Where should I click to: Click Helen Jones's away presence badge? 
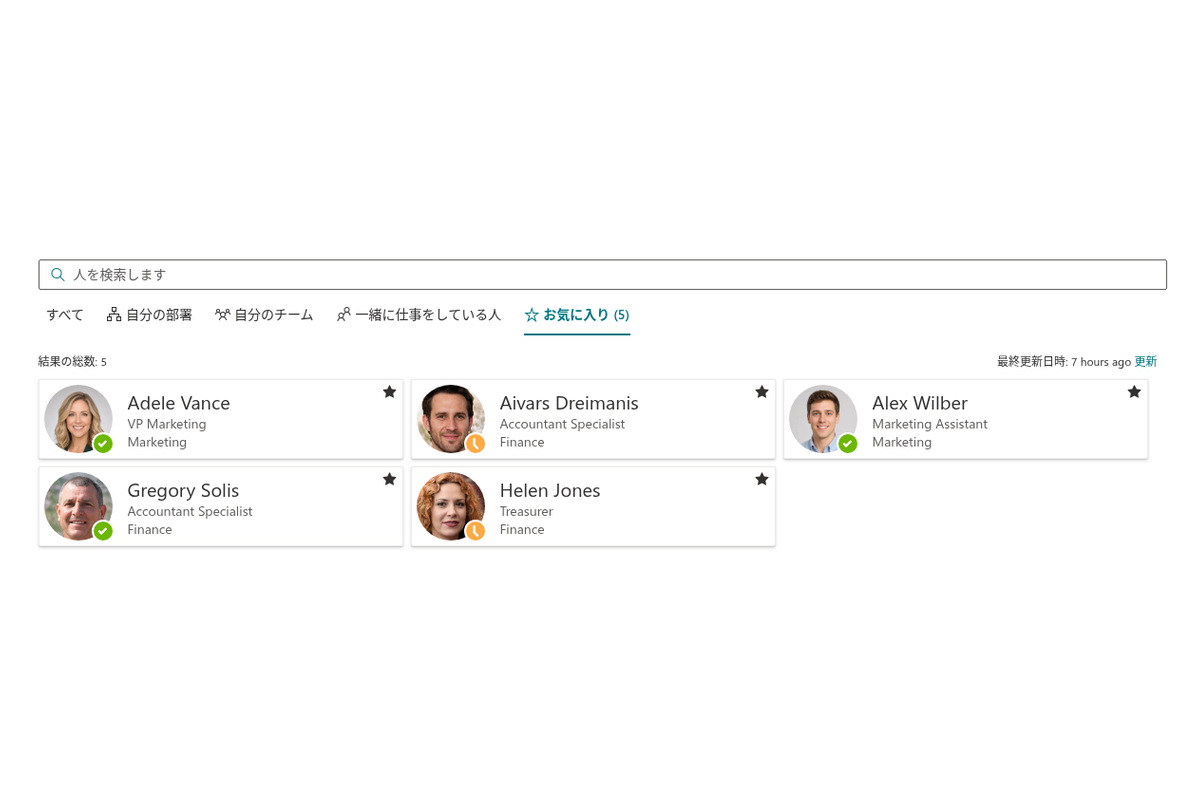click(x=475, y=530)
